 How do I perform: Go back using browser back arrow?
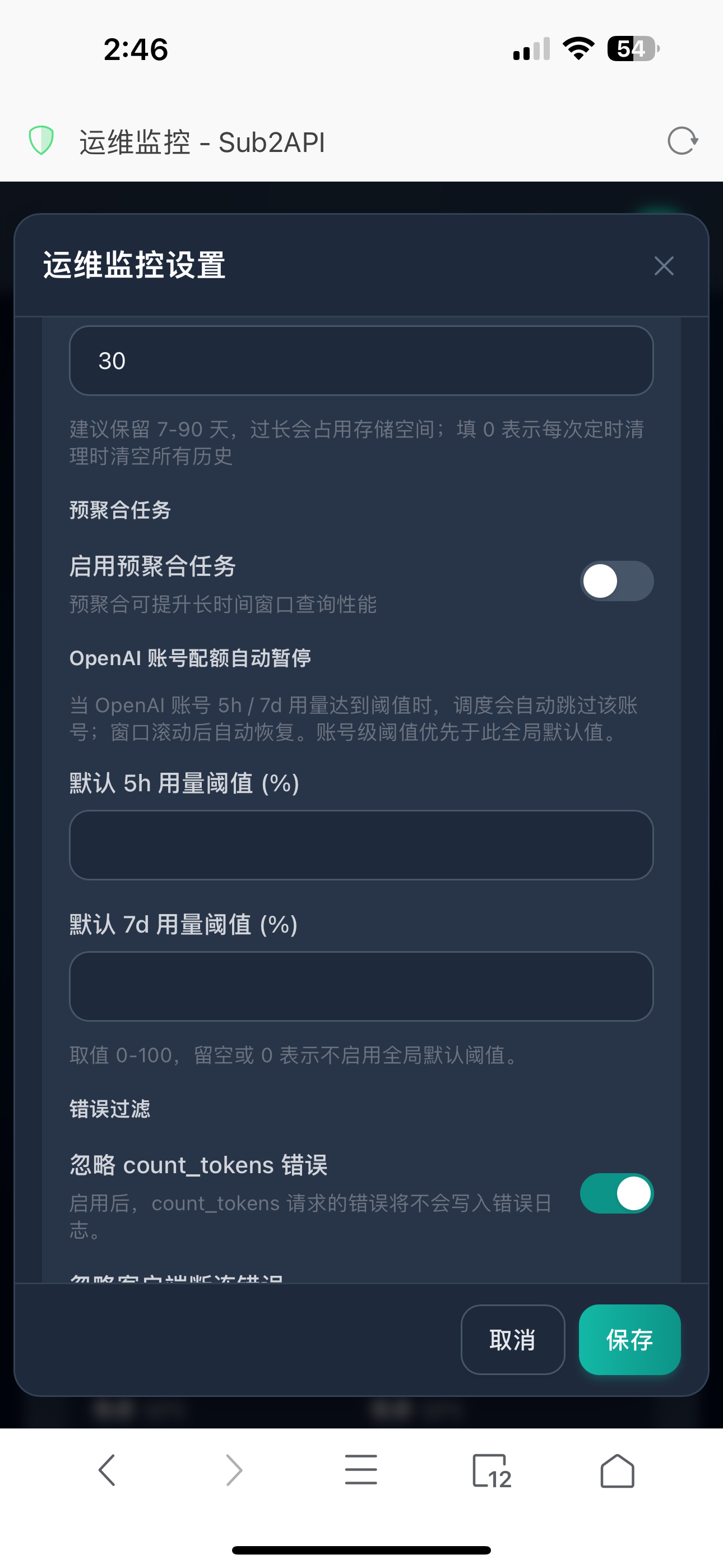[107, 1470]
